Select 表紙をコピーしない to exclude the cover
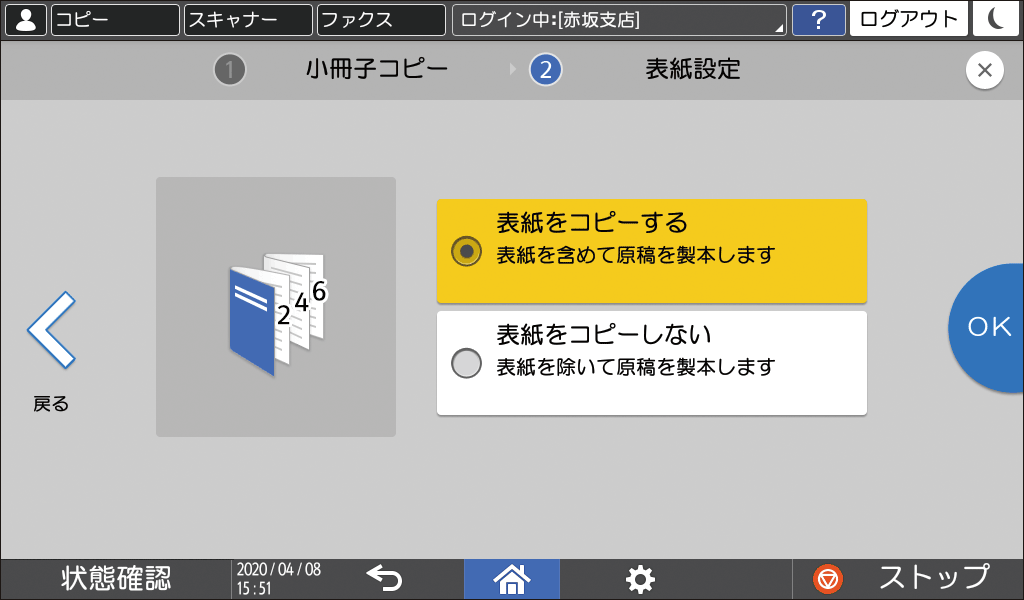The image size is (1024, 600). (x=651, y=360)
